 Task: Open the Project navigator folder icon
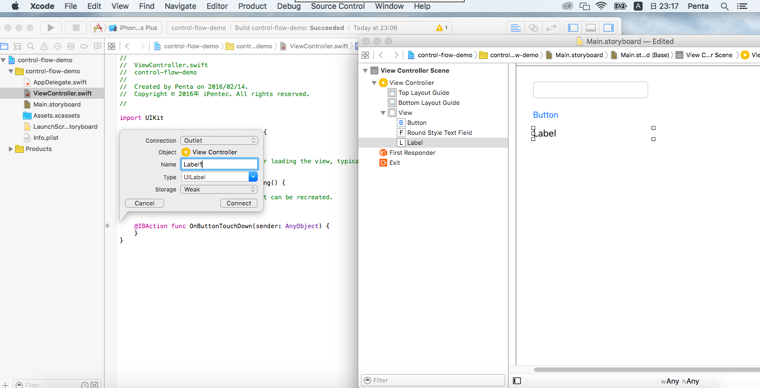coord(4,47)
